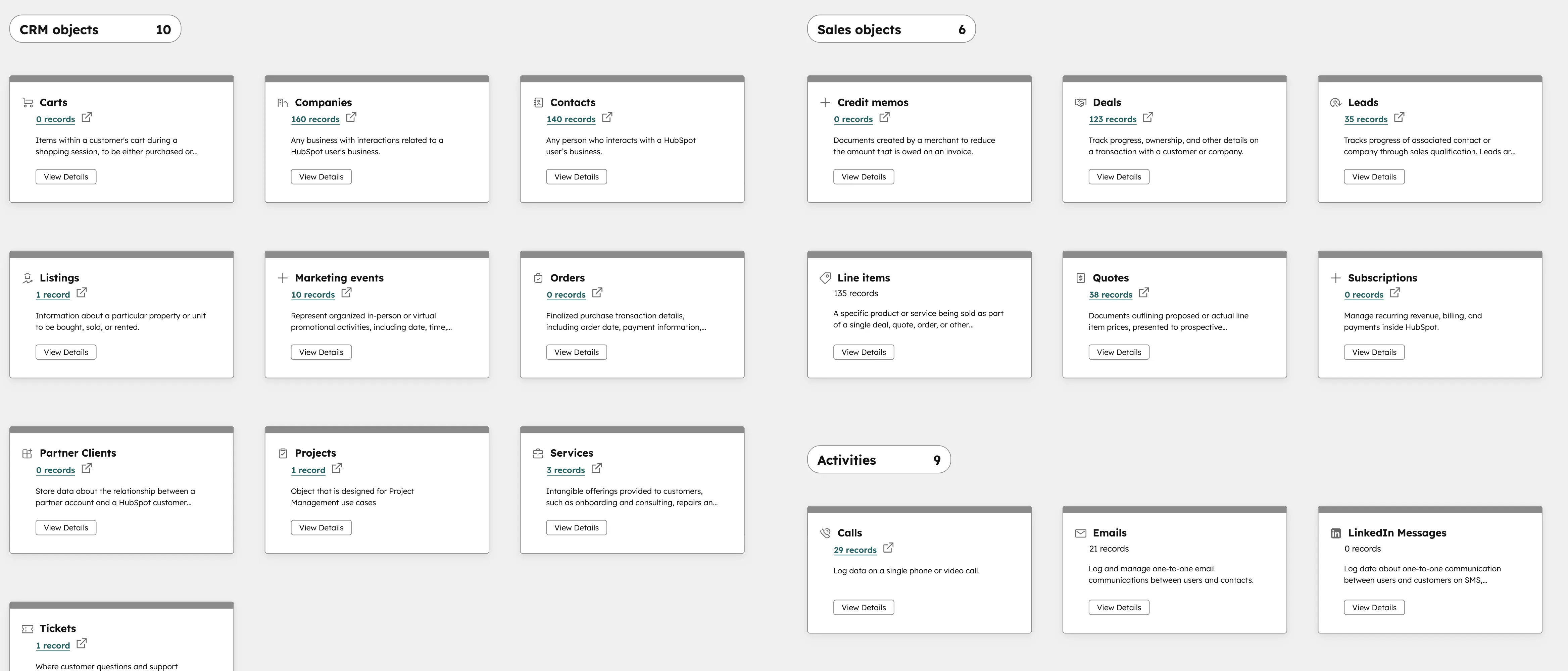Click the Carts shopping cart icon
Image resolution: width=1568 pixels, height=671 pixels.
pyautogui.click(x=28, y=102)
